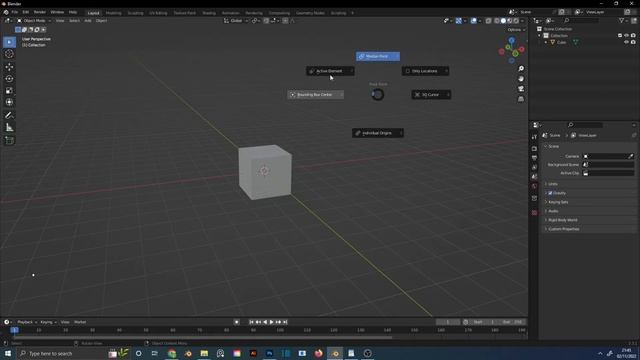Select the Move tool
Image resolution: width=640 pixels, height=360 pixels.
pos(9,67)
